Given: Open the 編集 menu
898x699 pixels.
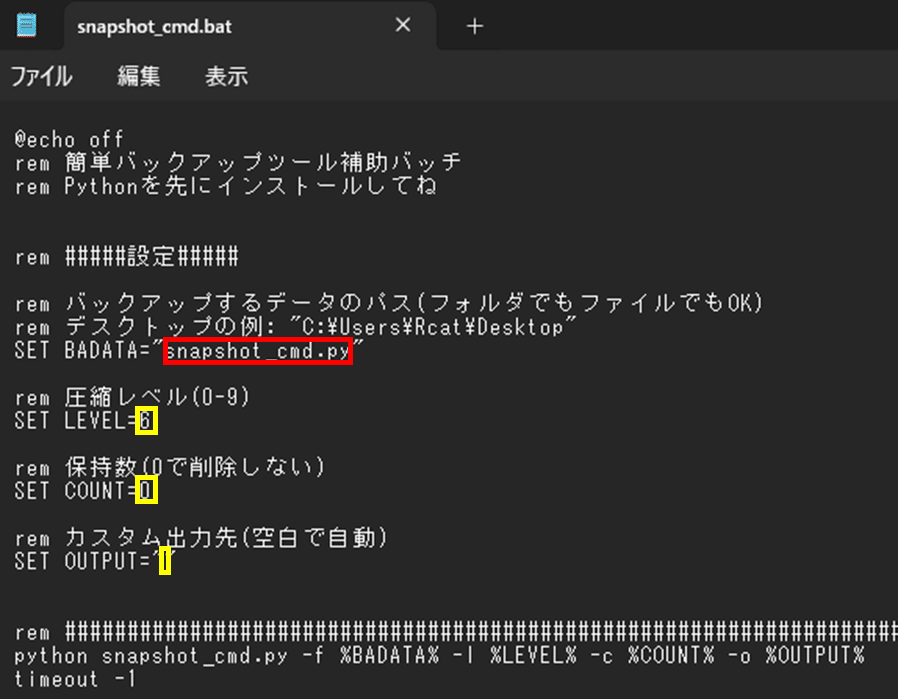Looking at the screenshot, I should [139, 76].
